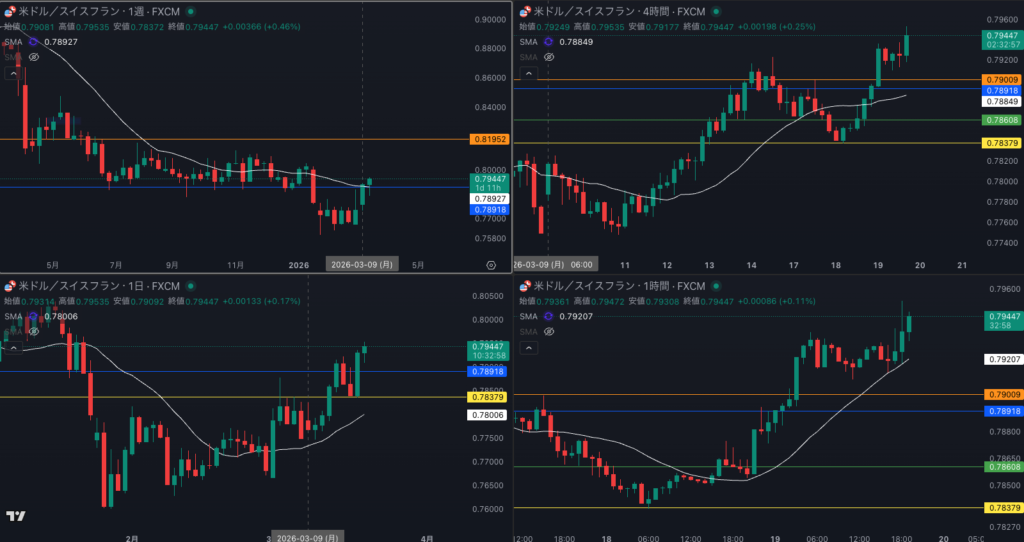Click TradingView logo in daily chart
1024x542 pixels.
(16, 516)
